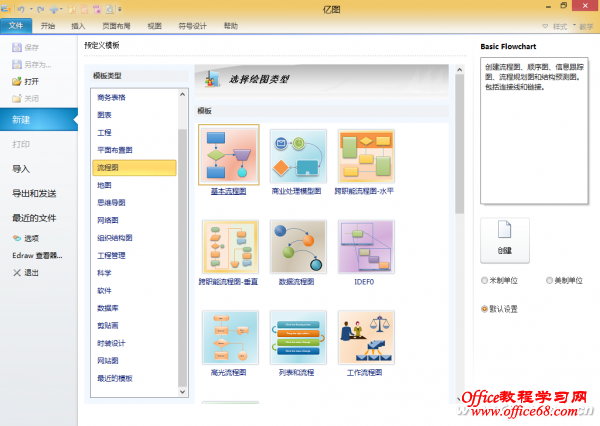Select the 商业处理模型图 template icon
The height and width of the screenshot is (426, 600).
click(x=298, y=157)
